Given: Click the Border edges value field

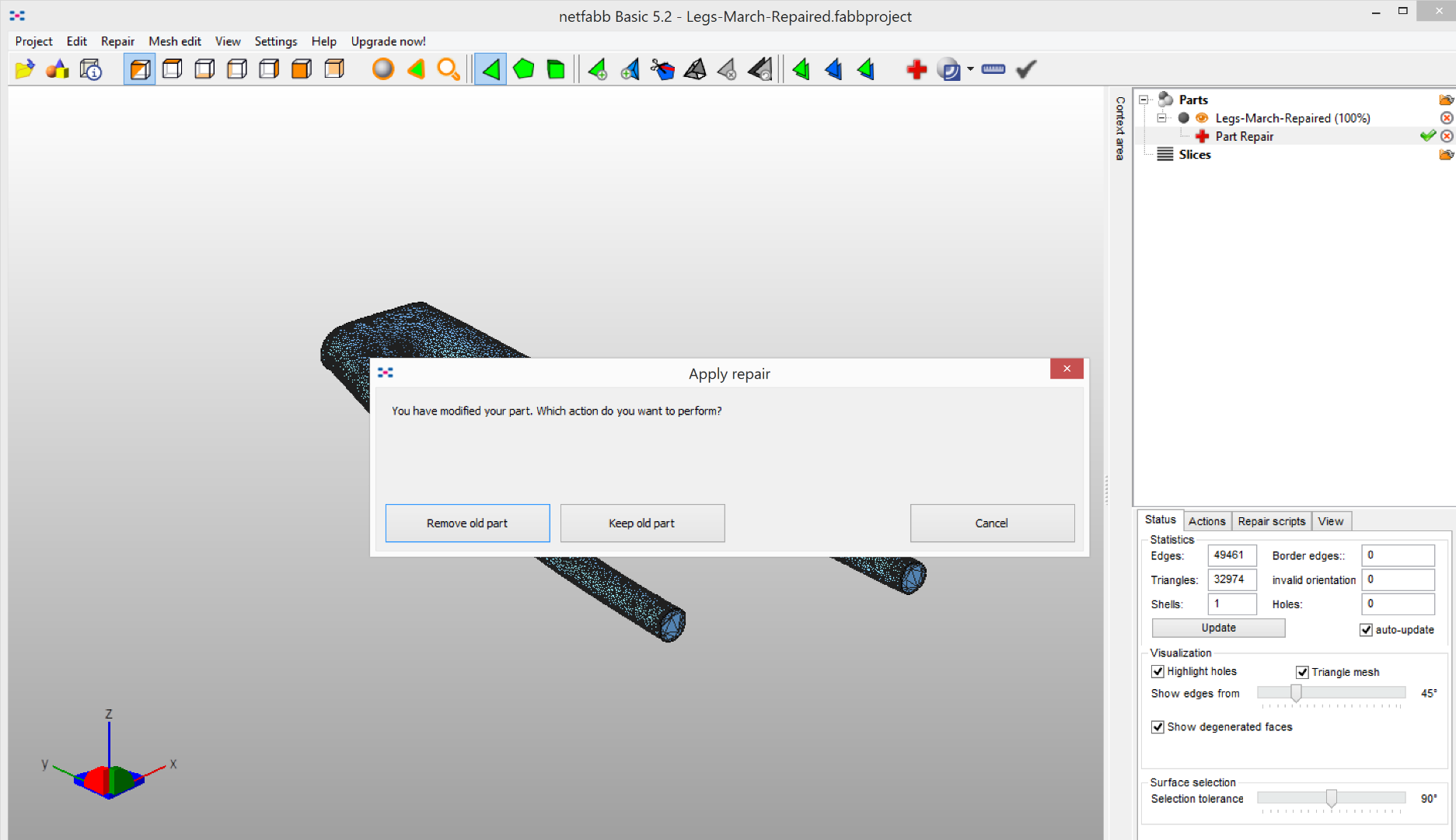Looking at the screenshot, I should [1398, 555].
